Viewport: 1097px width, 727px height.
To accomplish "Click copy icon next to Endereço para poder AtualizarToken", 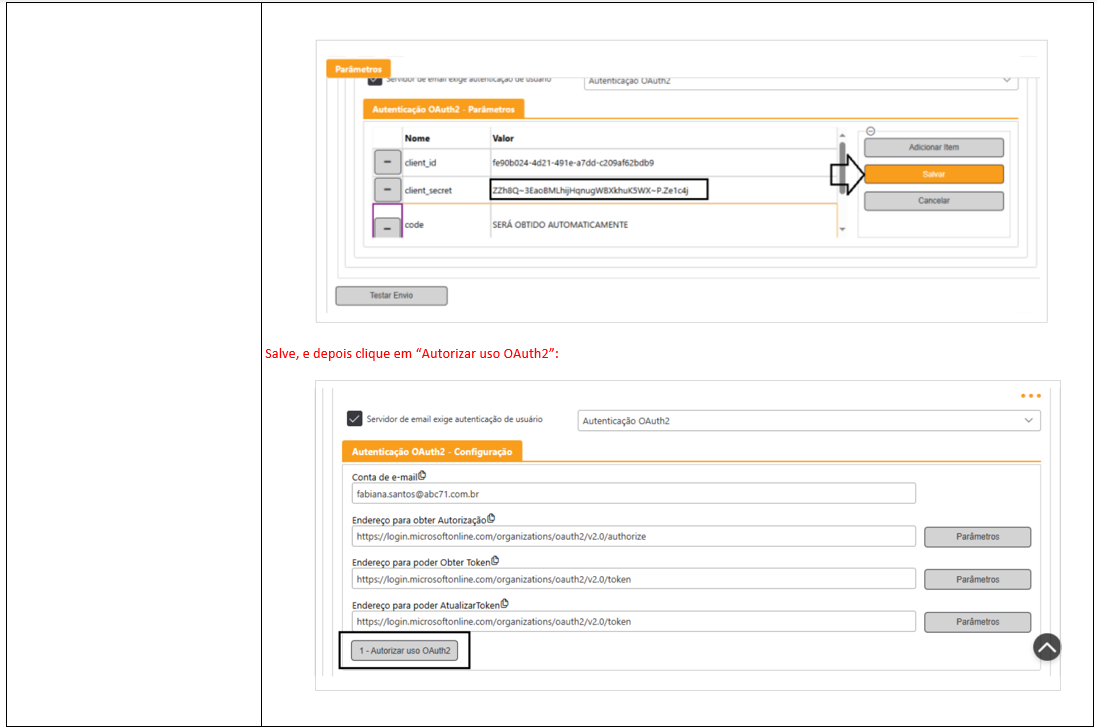I will pyautogui.click(x=505, y=604).
